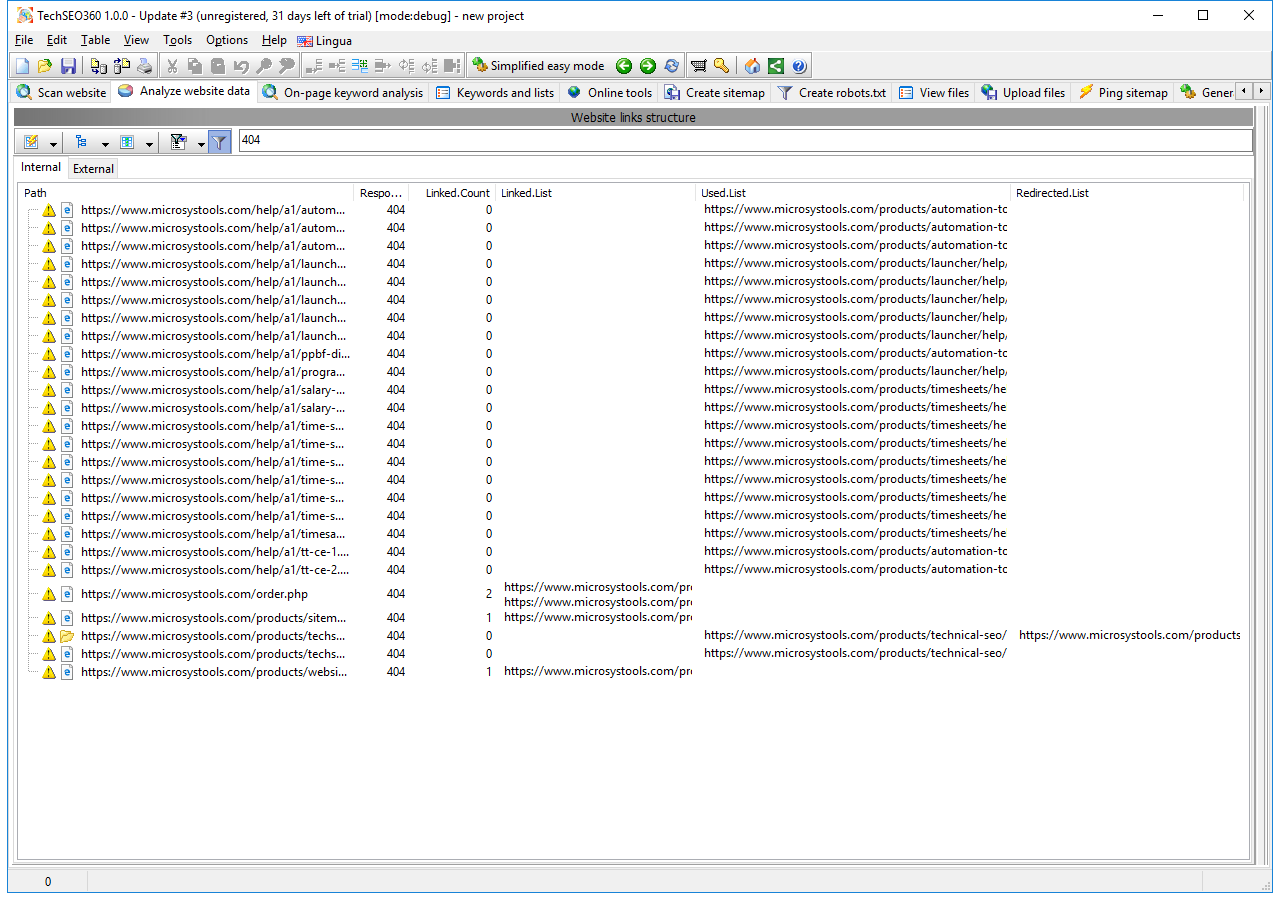Image resolution: width=1280 pixels, height=900 pixels.
Task: Click the New project blank page icon
Action: point(22,66)
